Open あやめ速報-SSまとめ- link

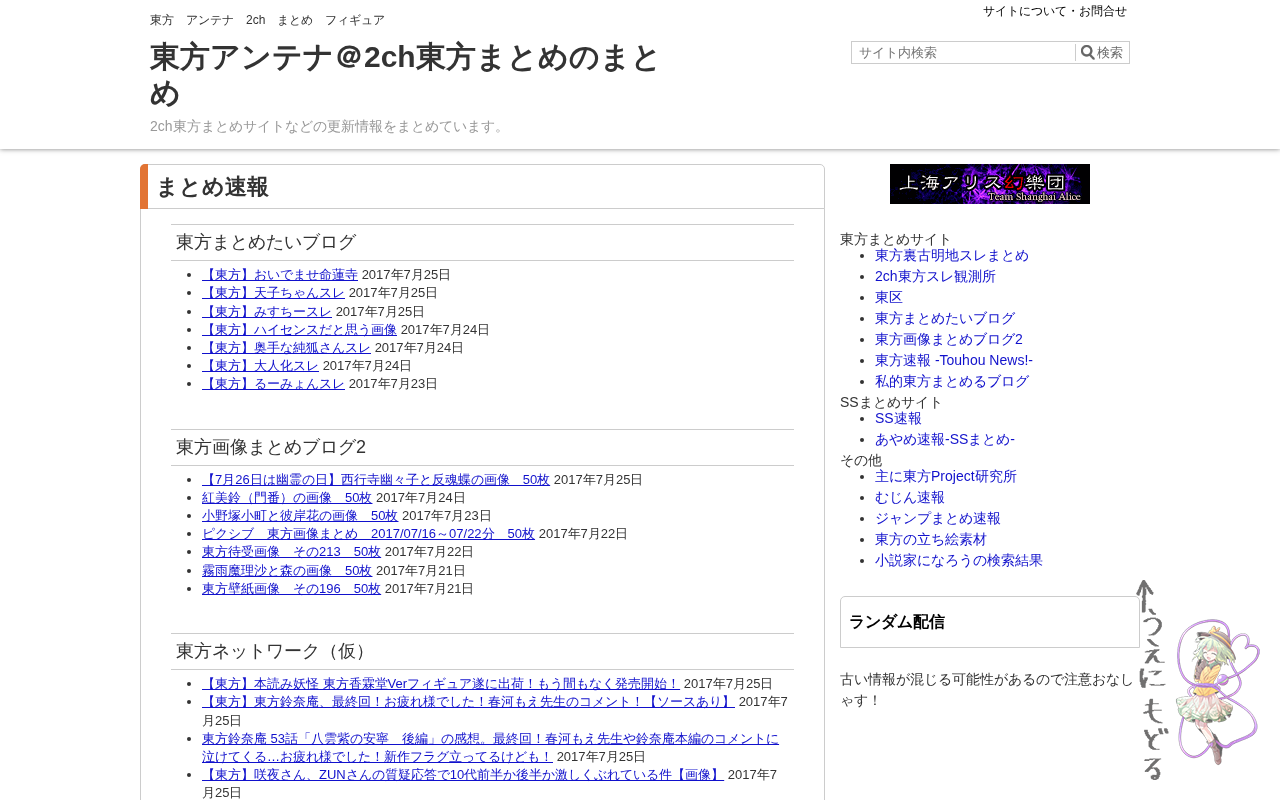click(945, 439)
